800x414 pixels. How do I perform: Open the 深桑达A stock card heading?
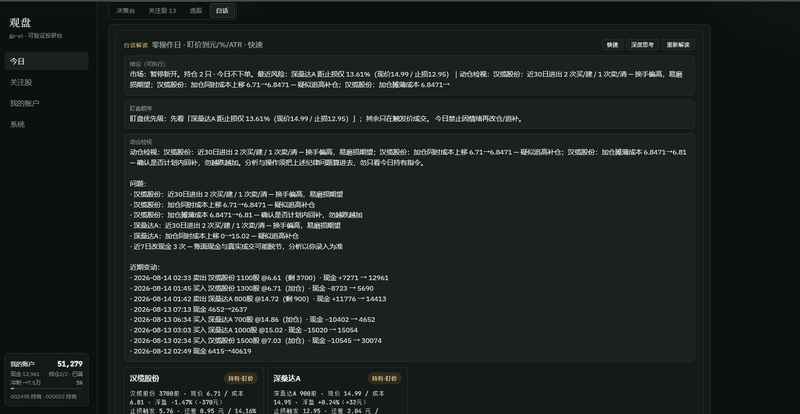287,378
